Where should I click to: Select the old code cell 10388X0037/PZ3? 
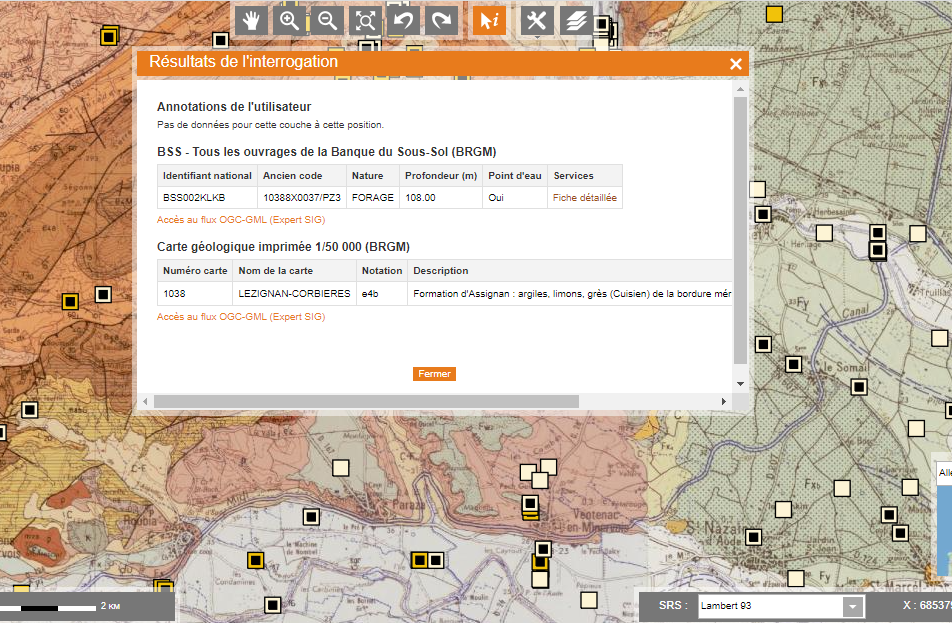pos(302,197)
